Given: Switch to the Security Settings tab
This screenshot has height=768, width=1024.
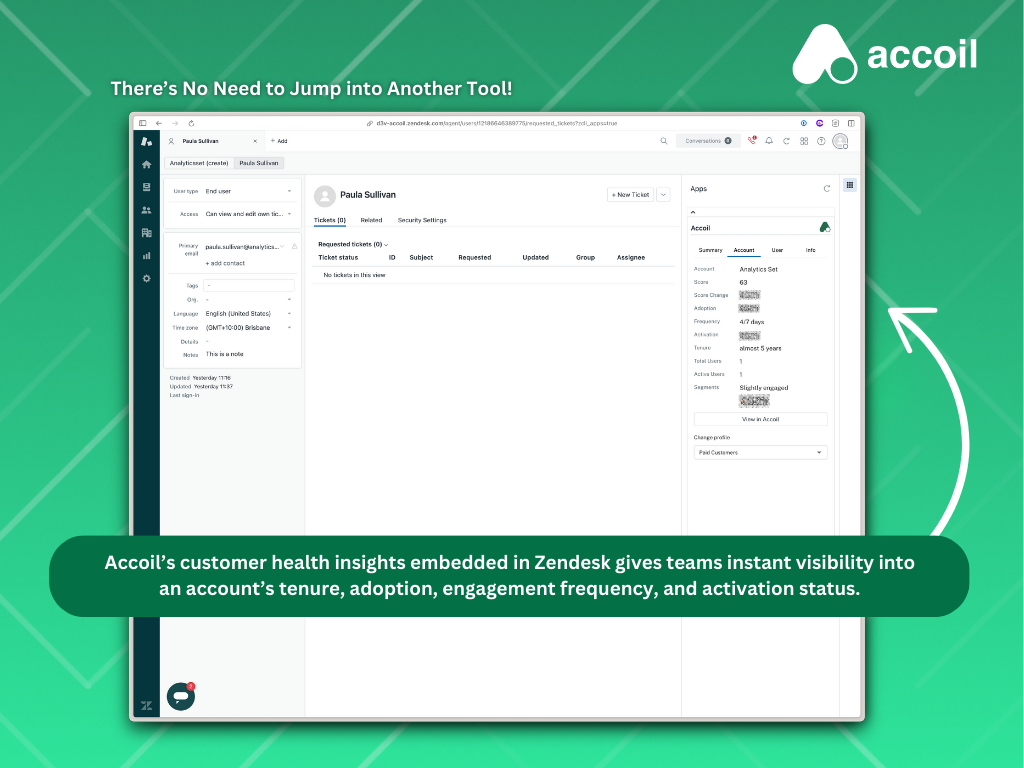Looking at the screenshot, I should point(422,220).
